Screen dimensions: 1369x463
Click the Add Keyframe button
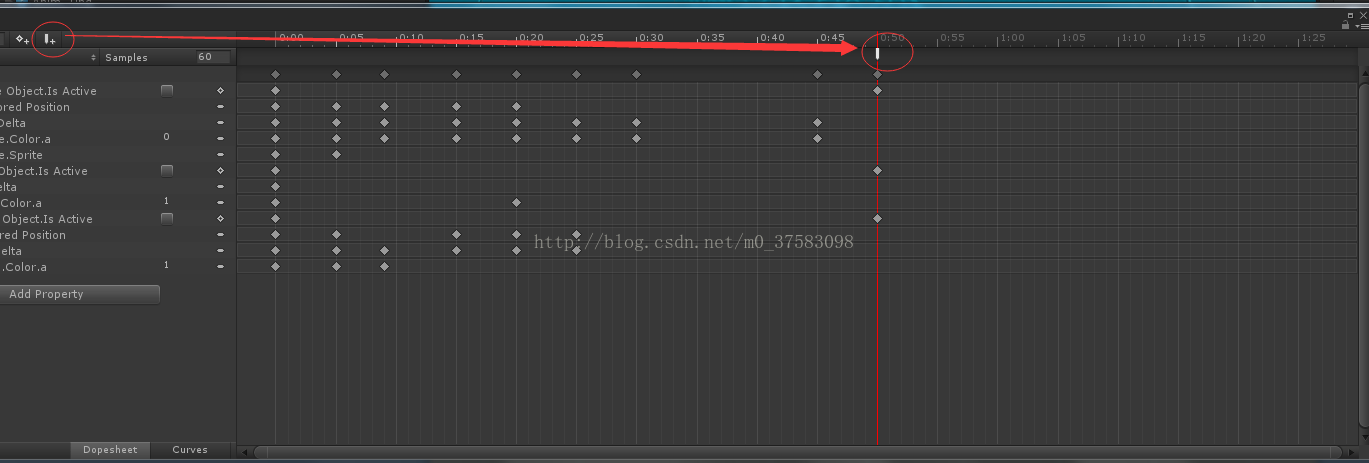tap(21, 39)
